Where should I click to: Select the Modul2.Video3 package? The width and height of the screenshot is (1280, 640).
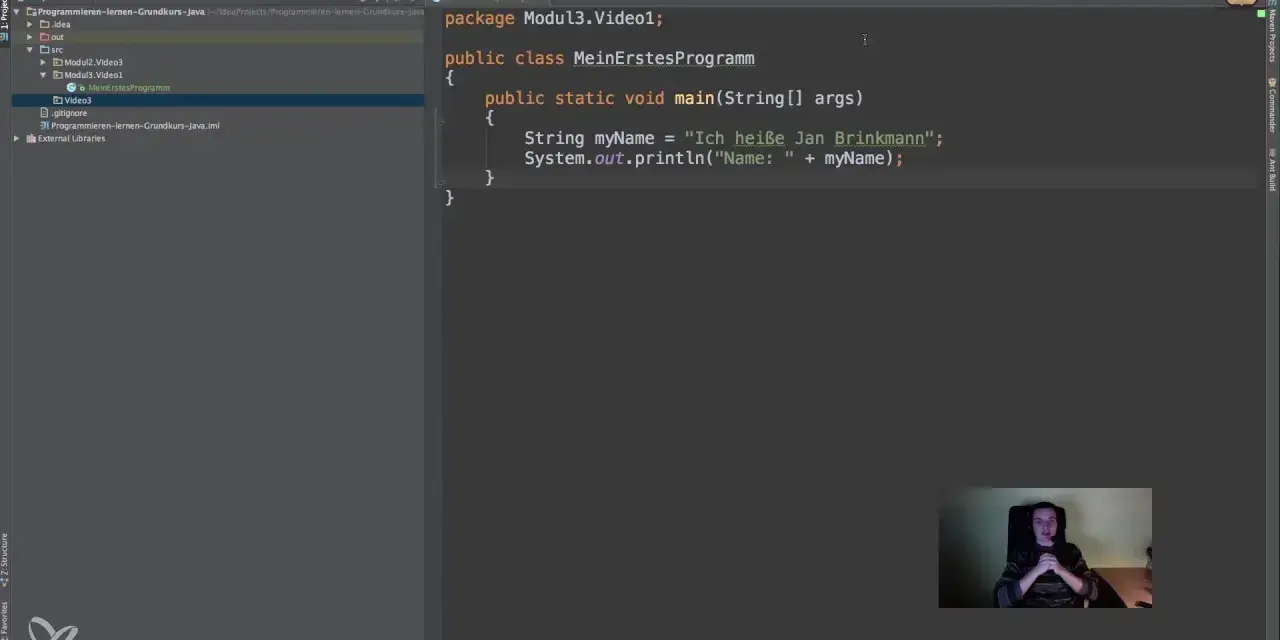point(87,62)
